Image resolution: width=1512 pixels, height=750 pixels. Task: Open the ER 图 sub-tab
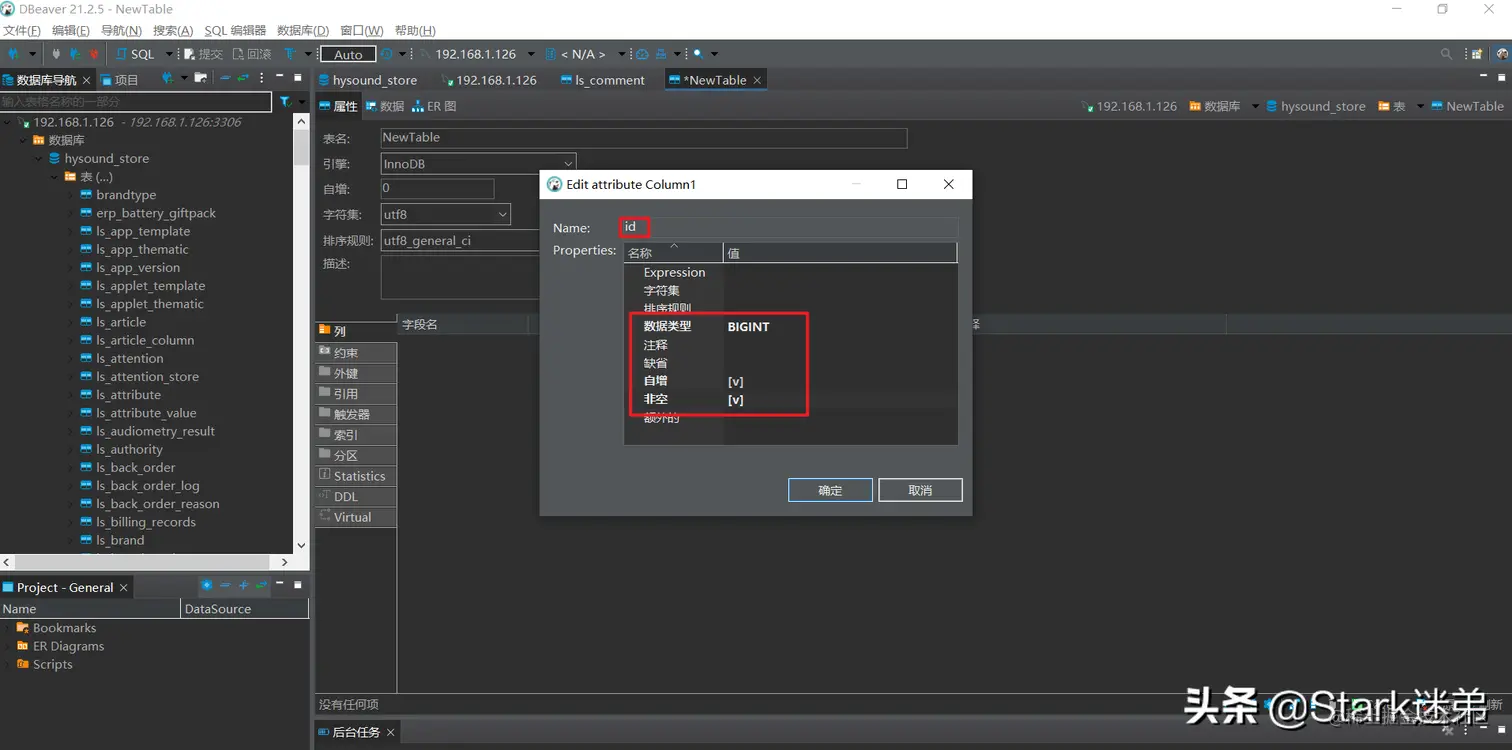tap(434, 106)
